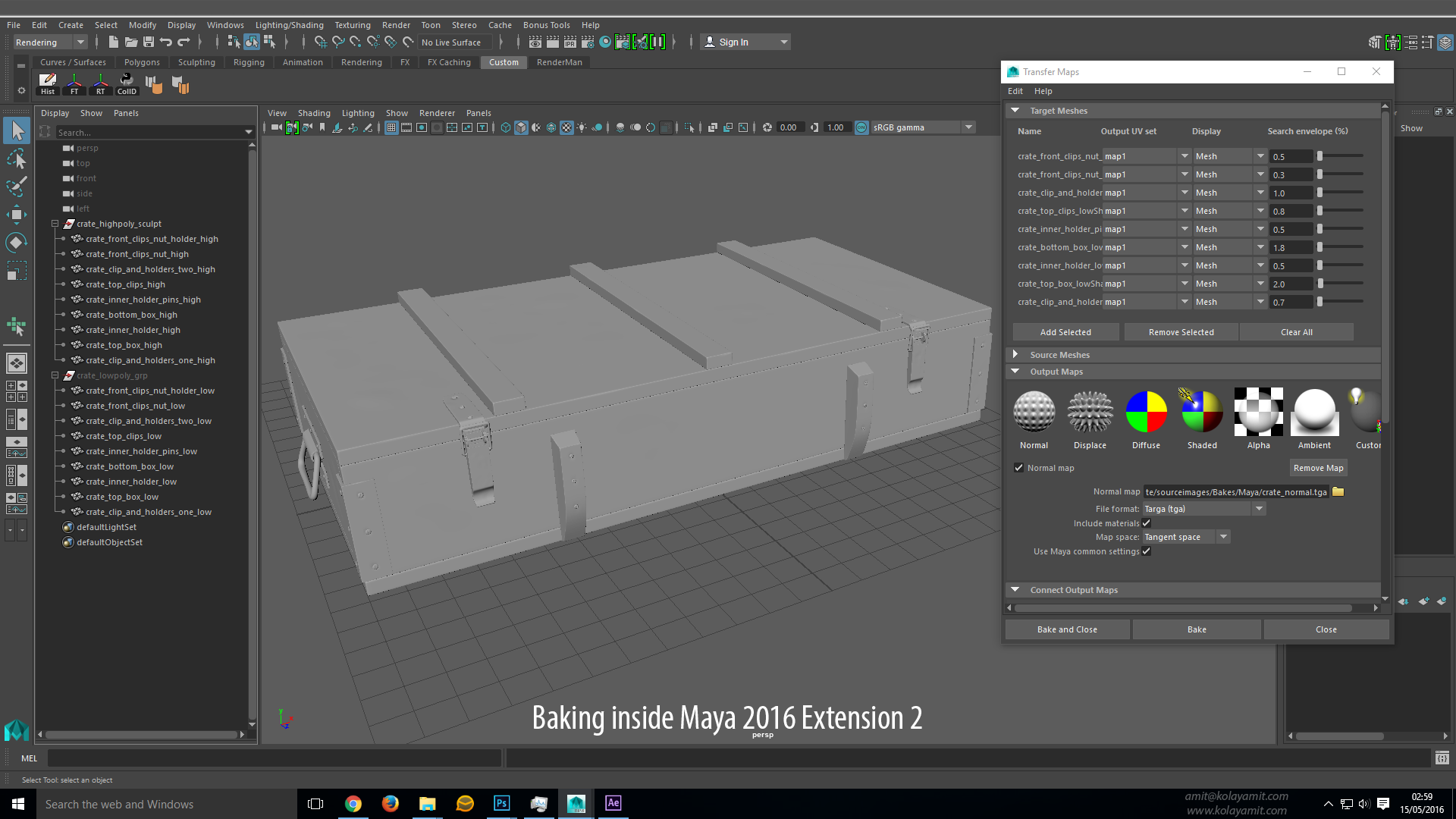Click the RT shelf icon
Image resolution: width=1456 pixels, height=819 pixels.
tap(100, 84)
